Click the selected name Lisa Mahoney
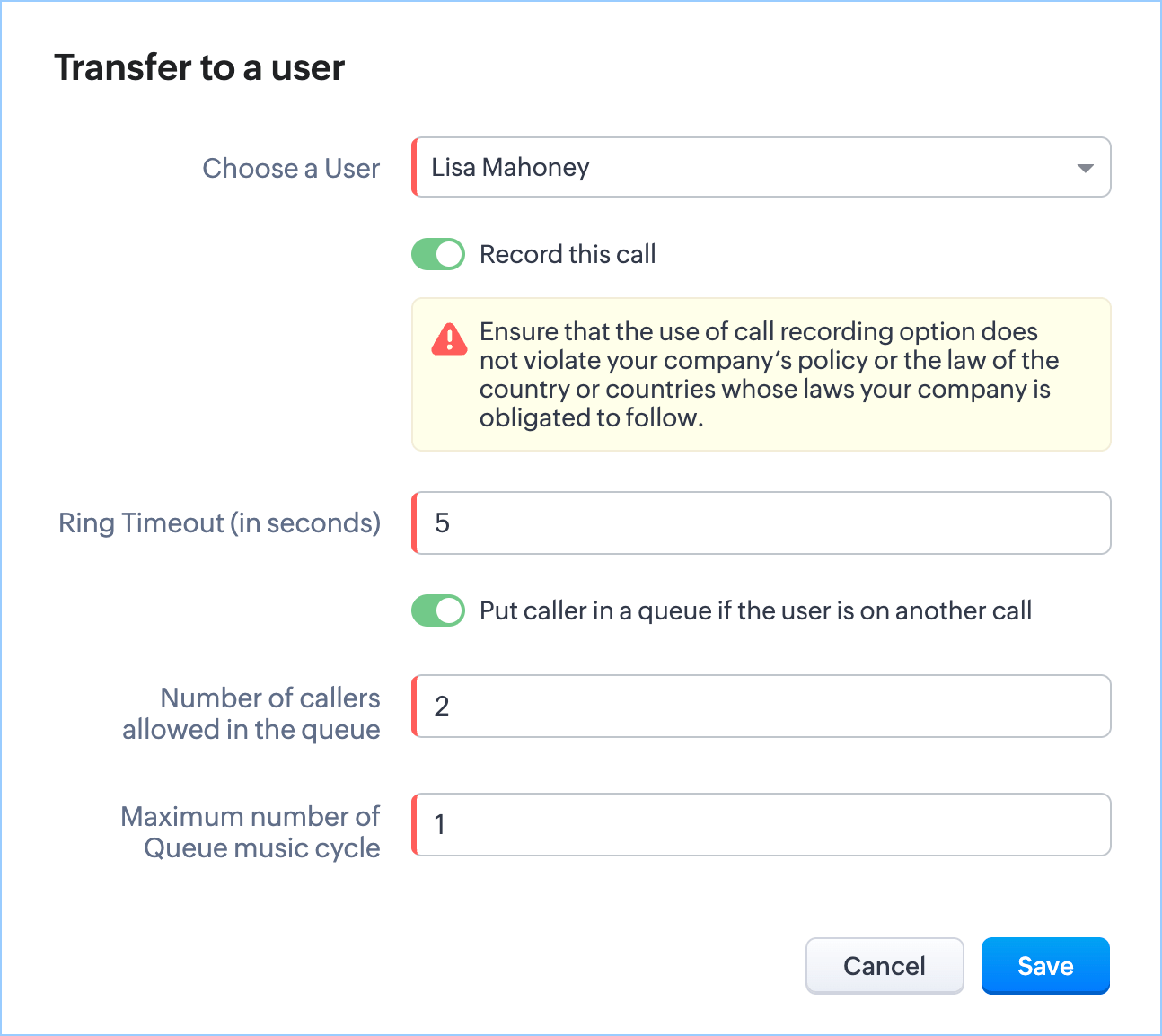This screenshot has height=1036, width=1162. pyautogui.click(x=510, y=168)
